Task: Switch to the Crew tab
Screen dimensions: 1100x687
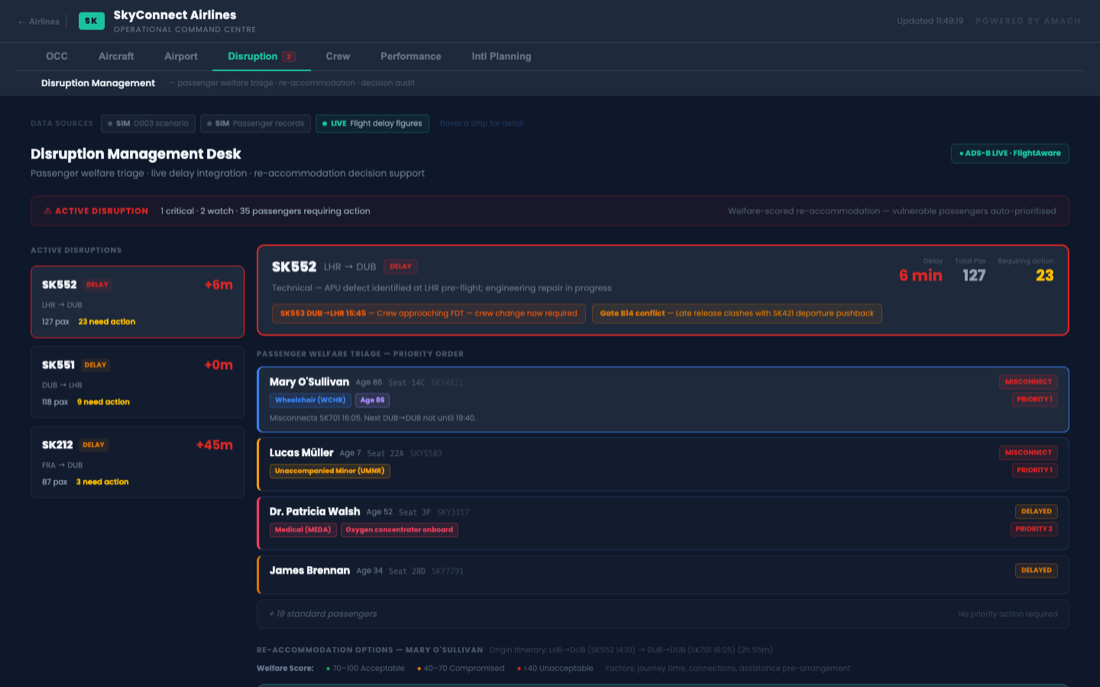Action: click(x=337, y=56)
